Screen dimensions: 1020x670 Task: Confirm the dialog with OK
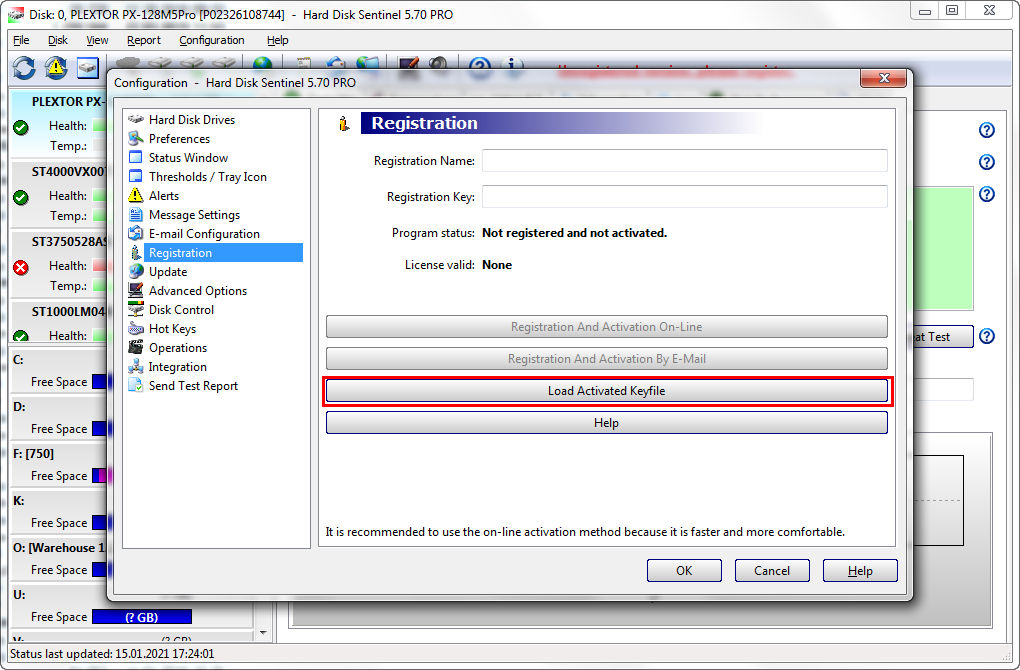(x=684, y=570)
